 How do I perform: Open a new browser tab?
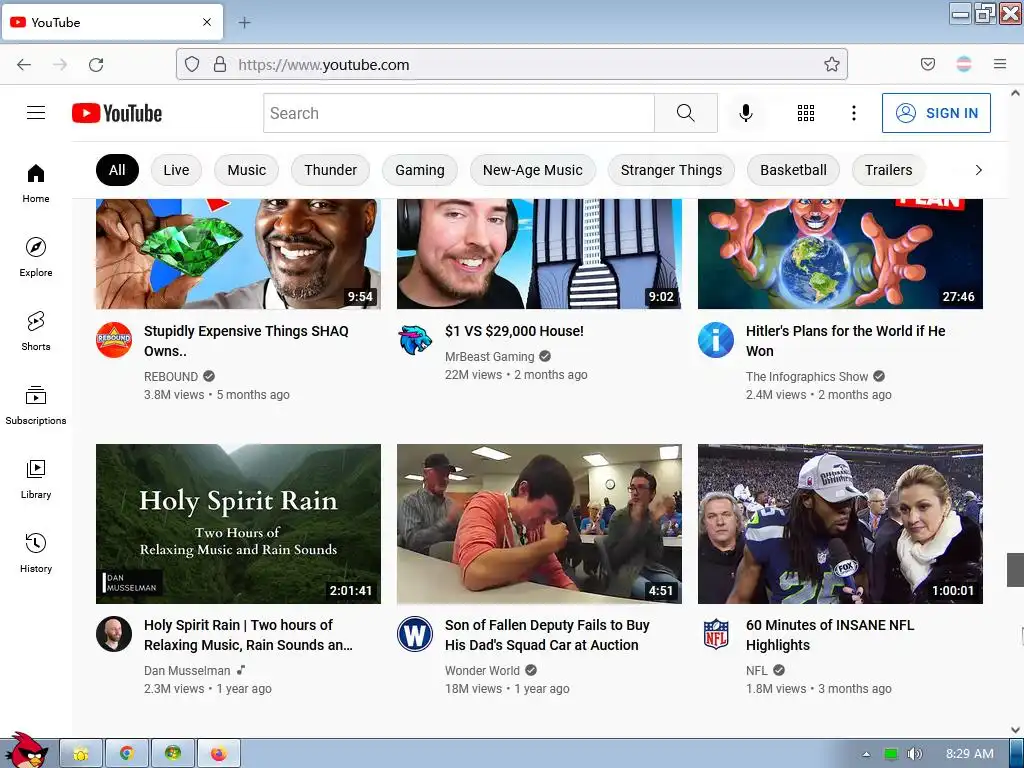[x=244, y=23]
